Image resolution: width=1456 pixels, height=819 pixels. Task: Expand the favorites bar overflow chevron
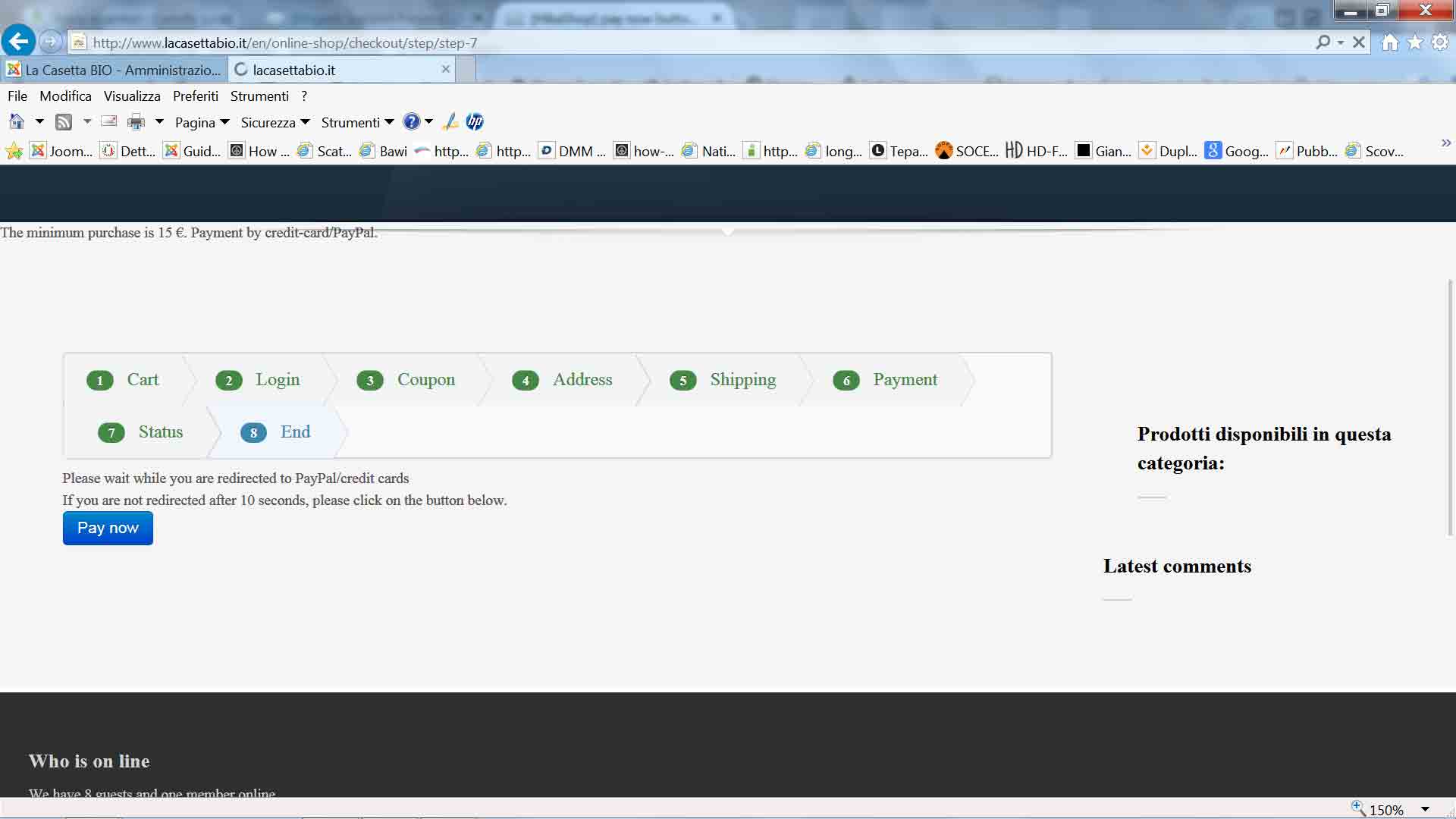click(x=1445, y=143)
